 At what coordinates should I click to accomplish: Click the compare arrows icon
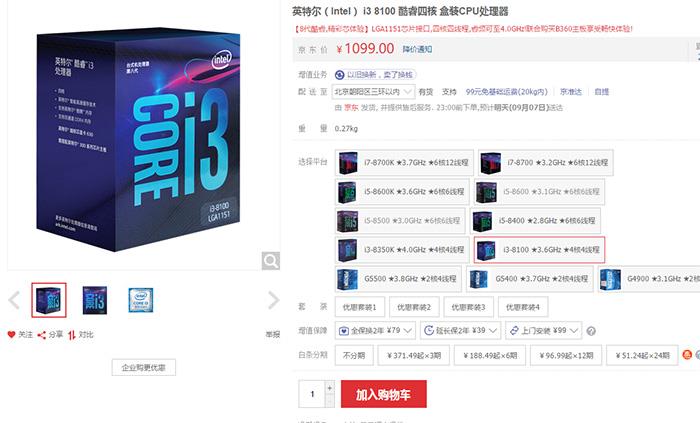(x=71, y=335)
